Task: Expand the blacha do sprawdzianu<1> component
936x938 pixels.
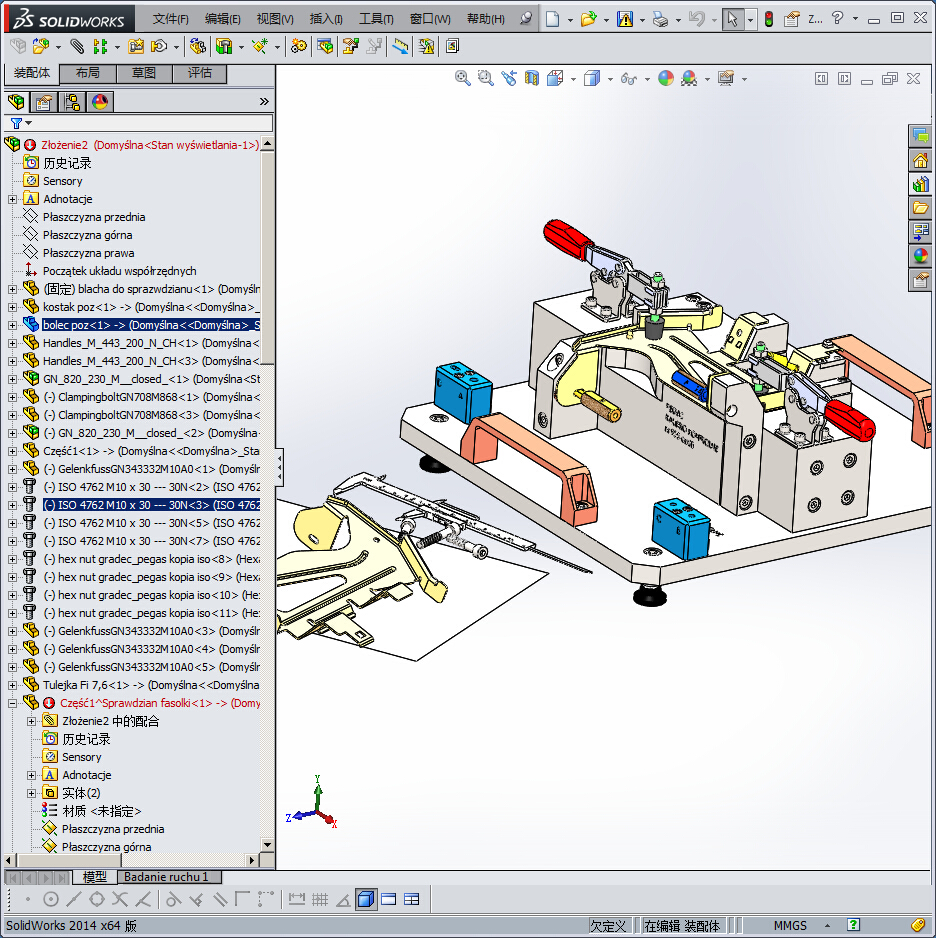Action: point(12,290)
